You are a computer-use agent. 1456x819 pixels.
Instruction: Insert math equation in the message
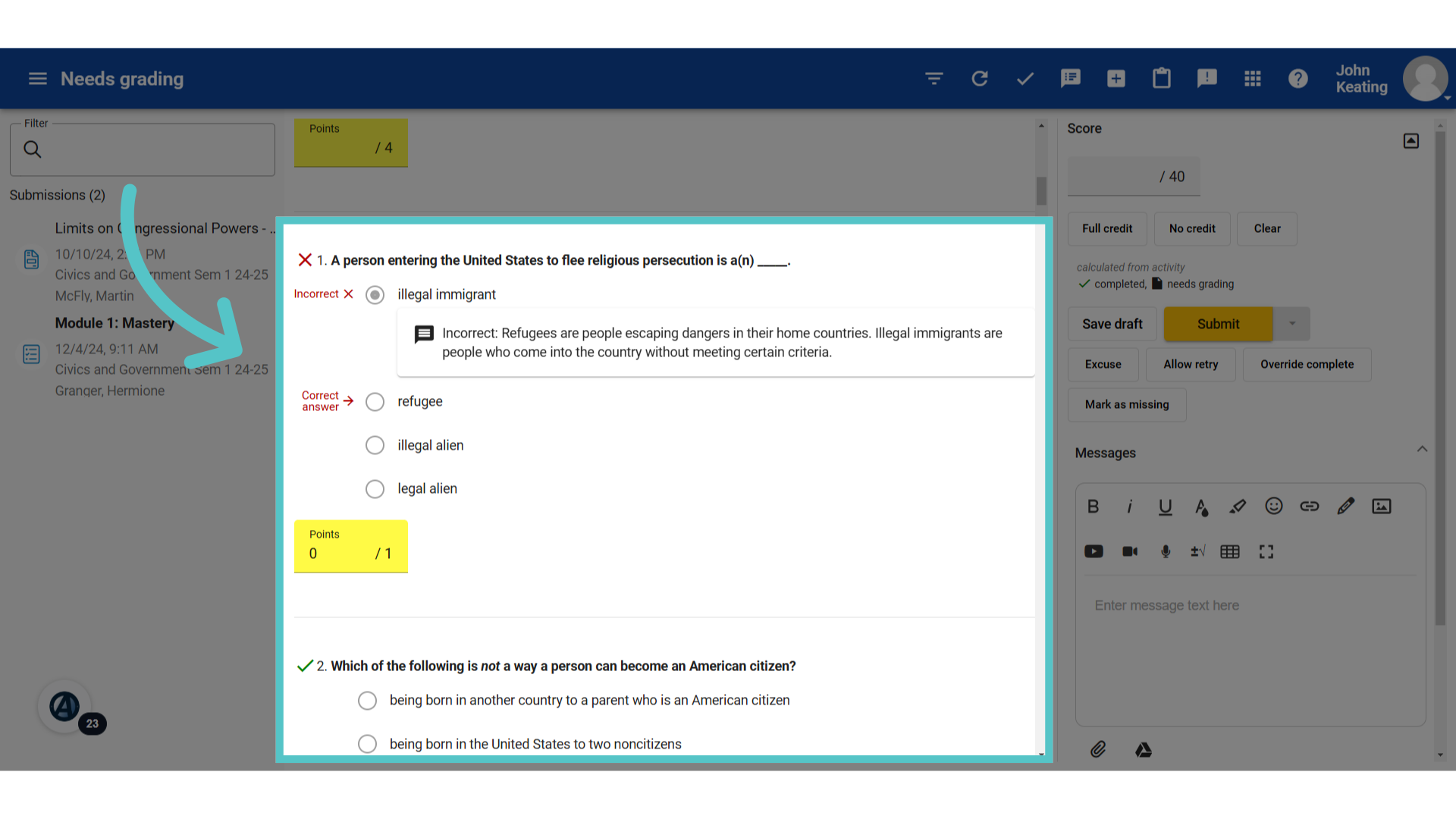click(1198, 551)
